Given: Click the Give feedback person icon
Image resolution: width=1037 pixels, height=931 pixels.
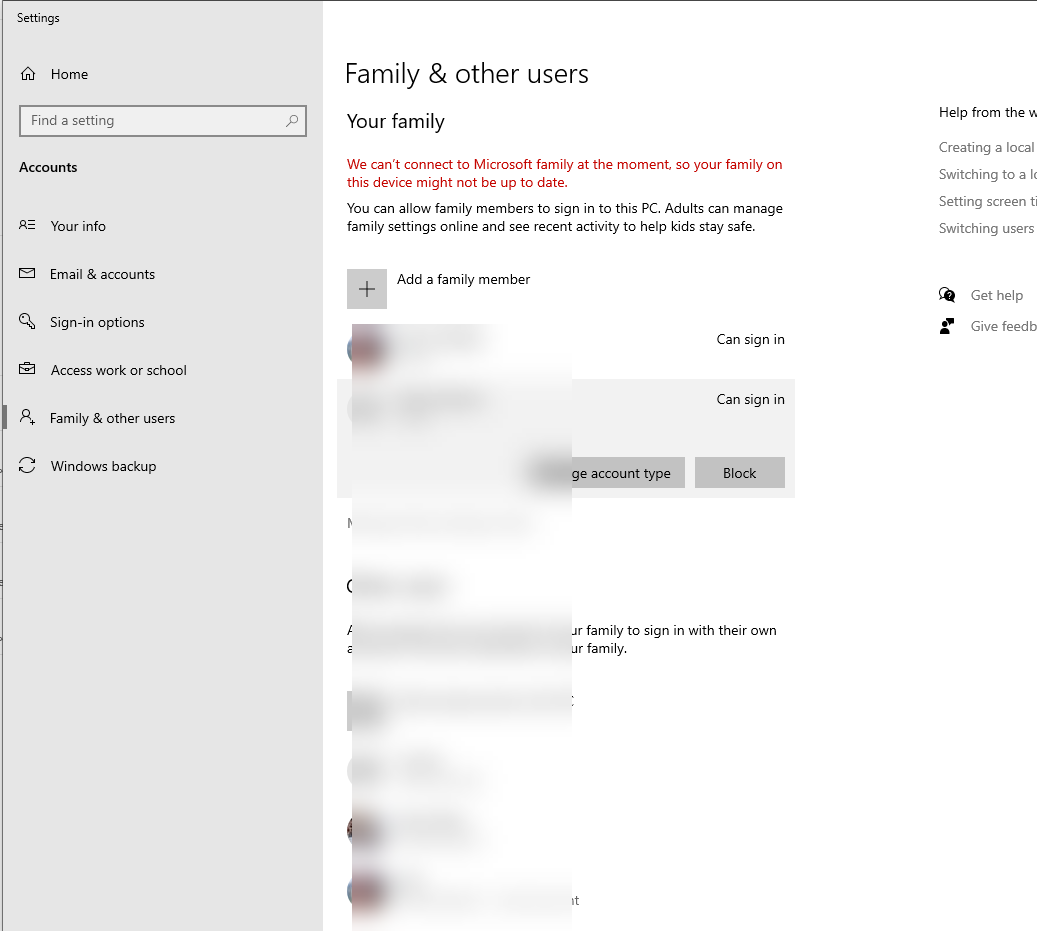Looking at the screenshot, I should (x=947, y=326).
